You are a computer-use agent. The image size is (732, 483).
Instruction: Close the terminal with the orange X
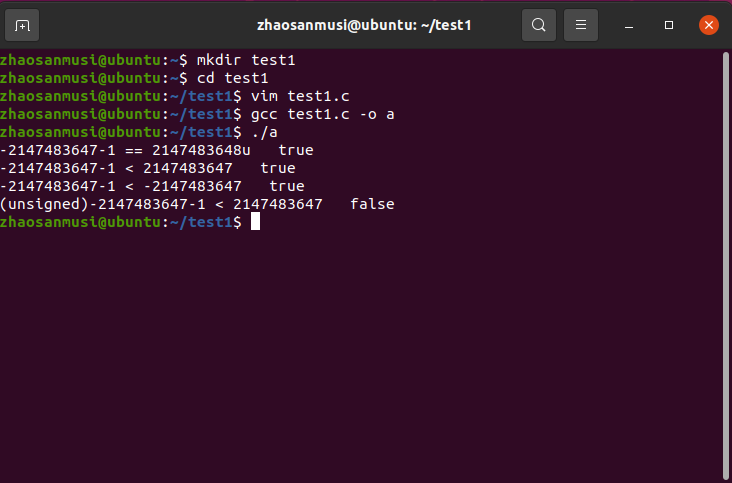pyautogui.click(x=709, y=25)
